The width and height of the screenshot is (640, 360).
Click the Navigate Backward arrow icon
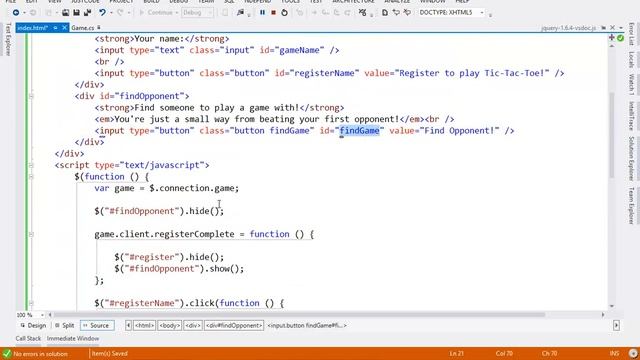(16, 13)
